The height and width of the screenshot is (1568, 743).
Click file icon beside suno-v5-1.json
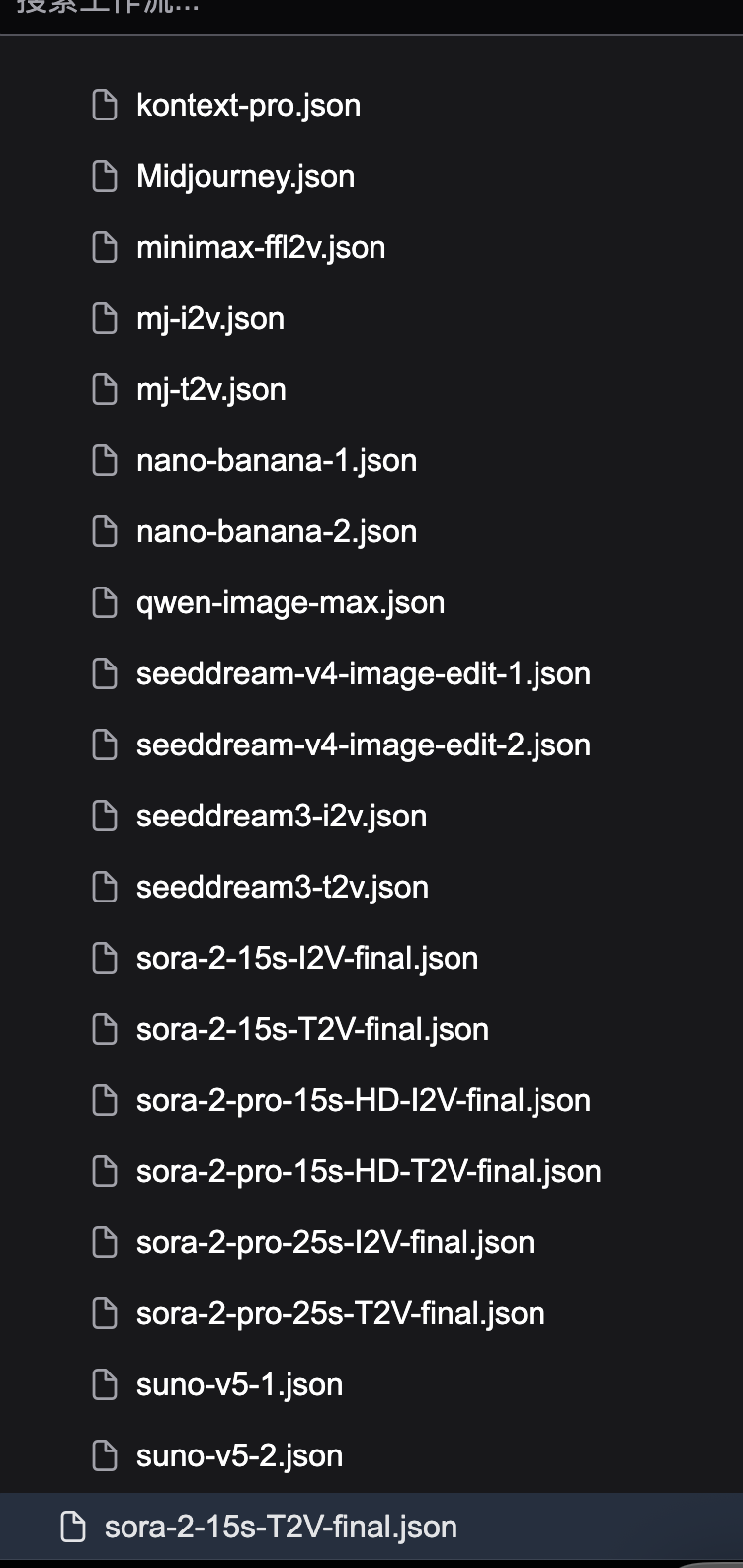(105, 1384)
